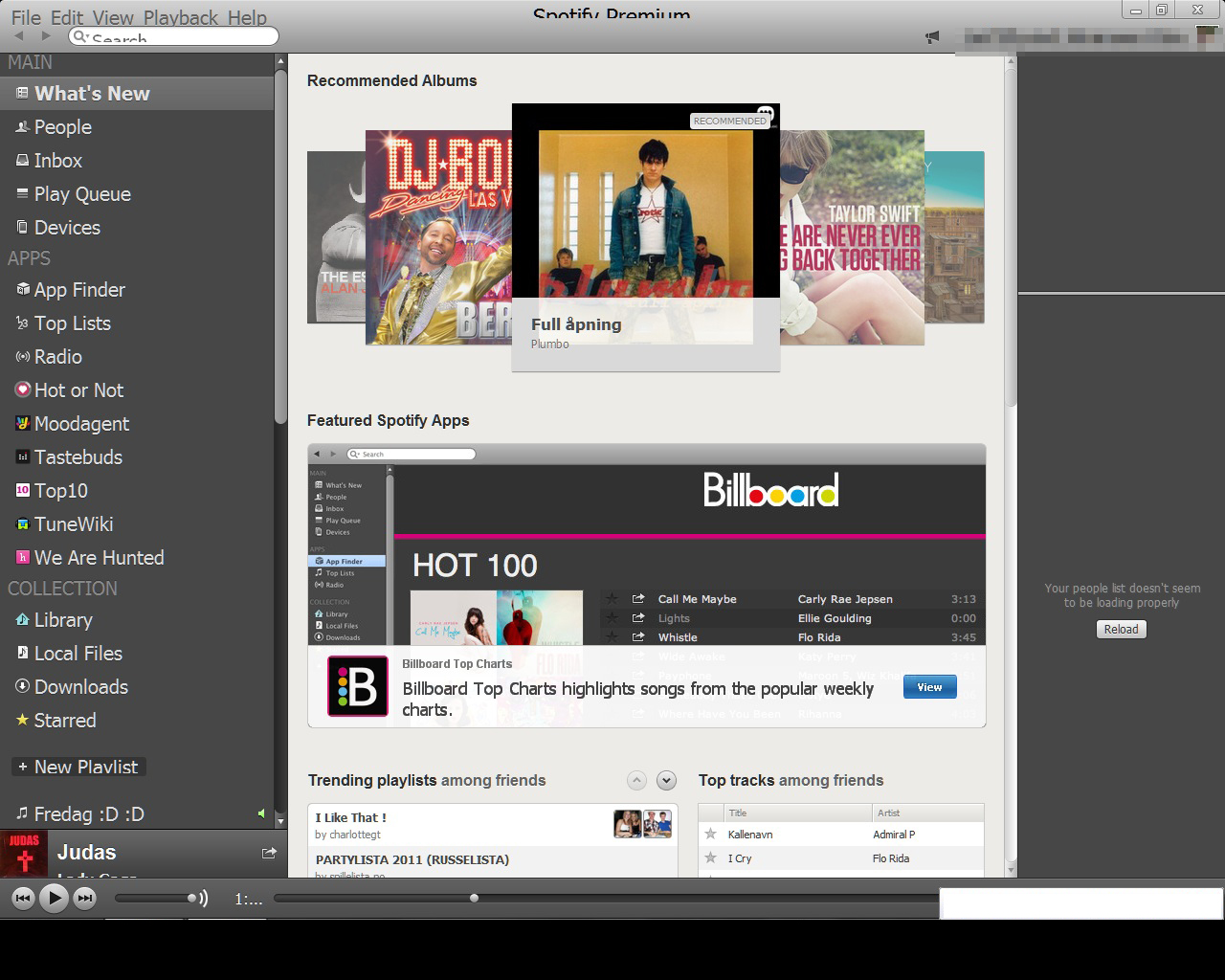1225x980 pixels.
Task: Click the Downloads arrow icon
Action: coord(22,686)
